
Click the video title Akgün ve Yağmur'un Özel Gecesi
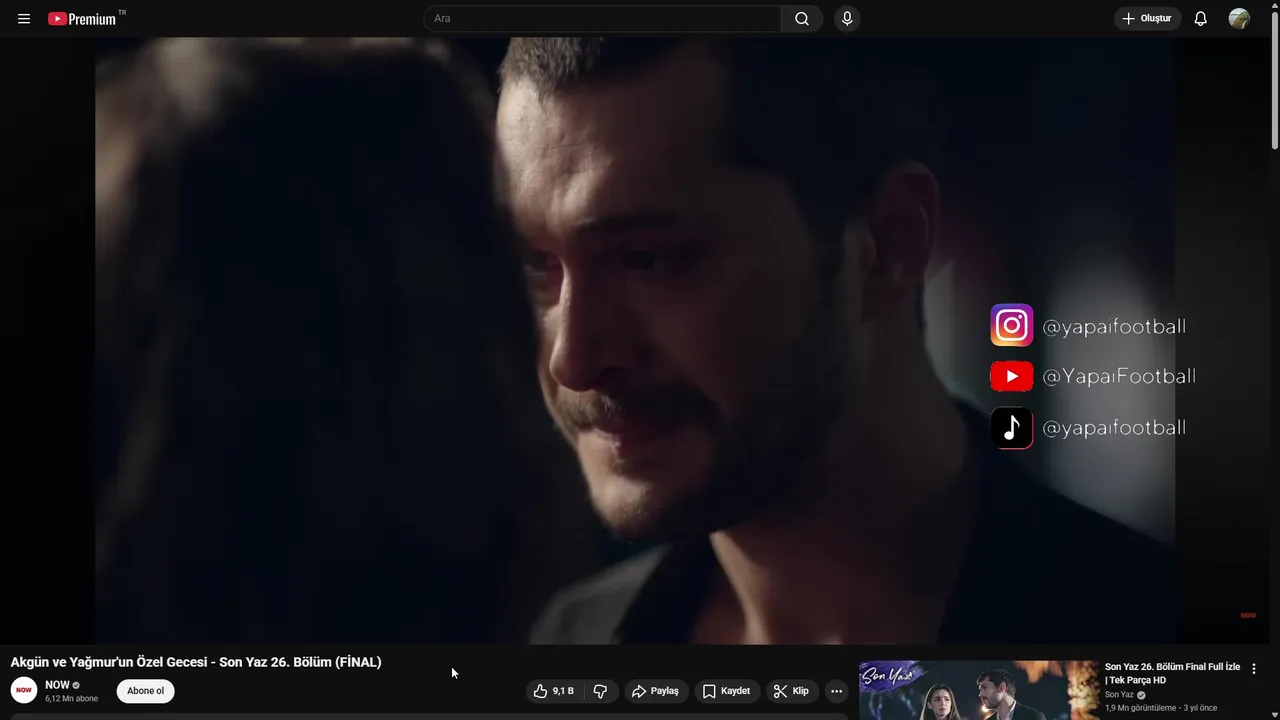click(x=196, y=662)
